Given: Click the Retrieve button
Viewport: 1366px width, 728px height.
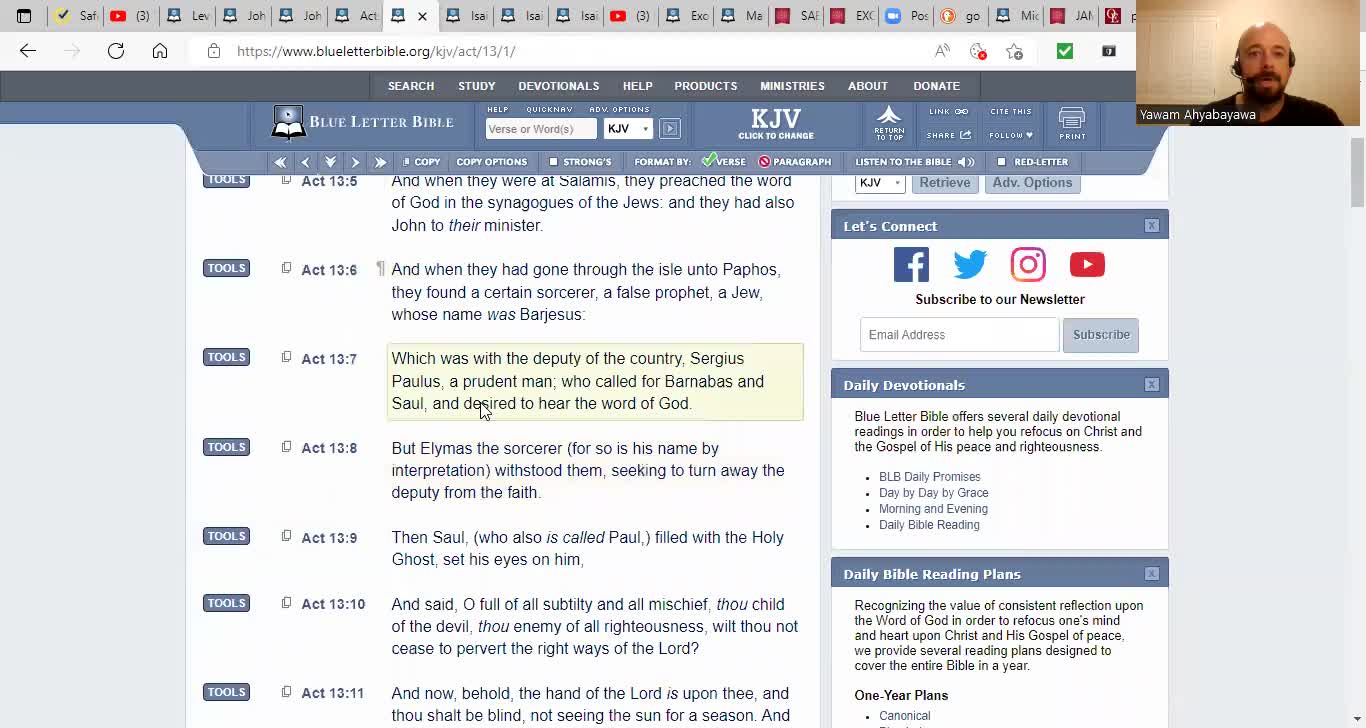Looking at the screenshot, I should point(945,182).
